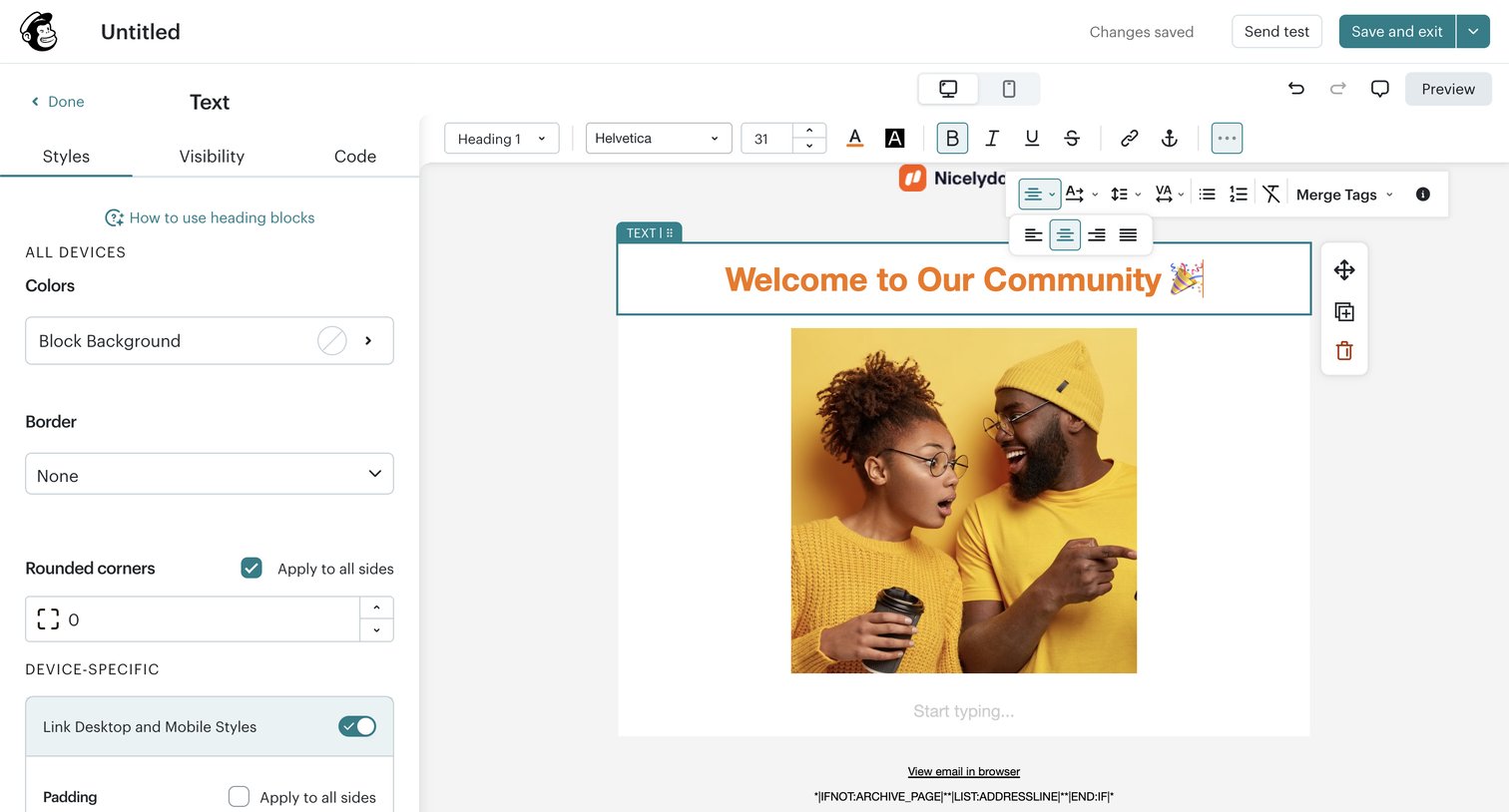The width and height of the screenshot is (1509, 812).
Task: Clear text formatting
Action: pyautogui.click(x=1270, y=195)
